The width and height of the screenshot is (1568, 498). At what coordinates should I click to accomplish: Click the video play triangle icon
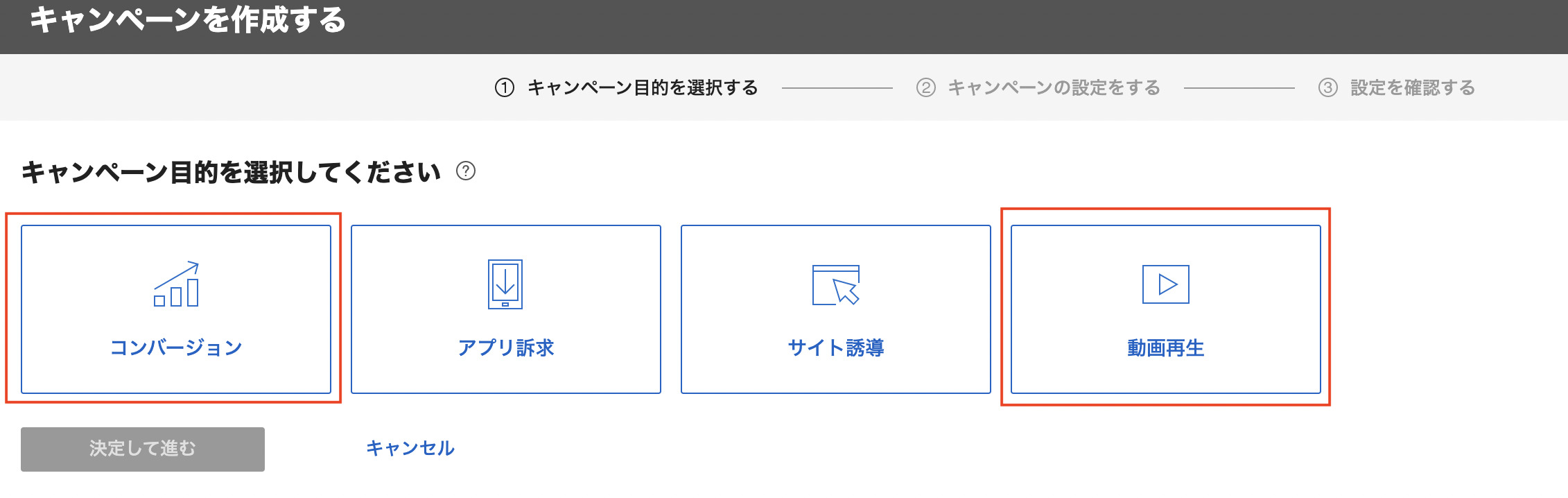(1165, 284)
